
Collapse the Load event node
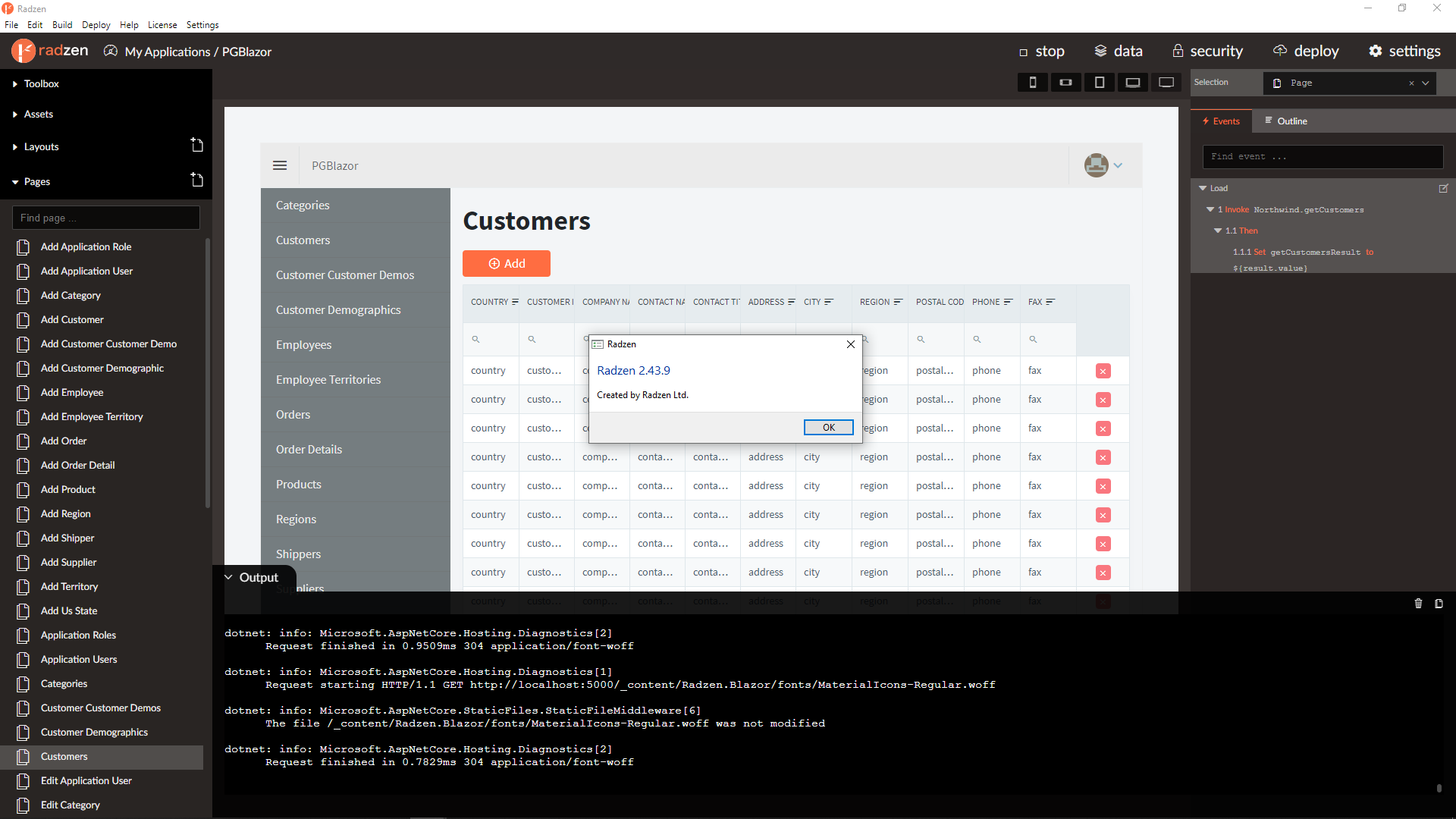coord(1203,188)
